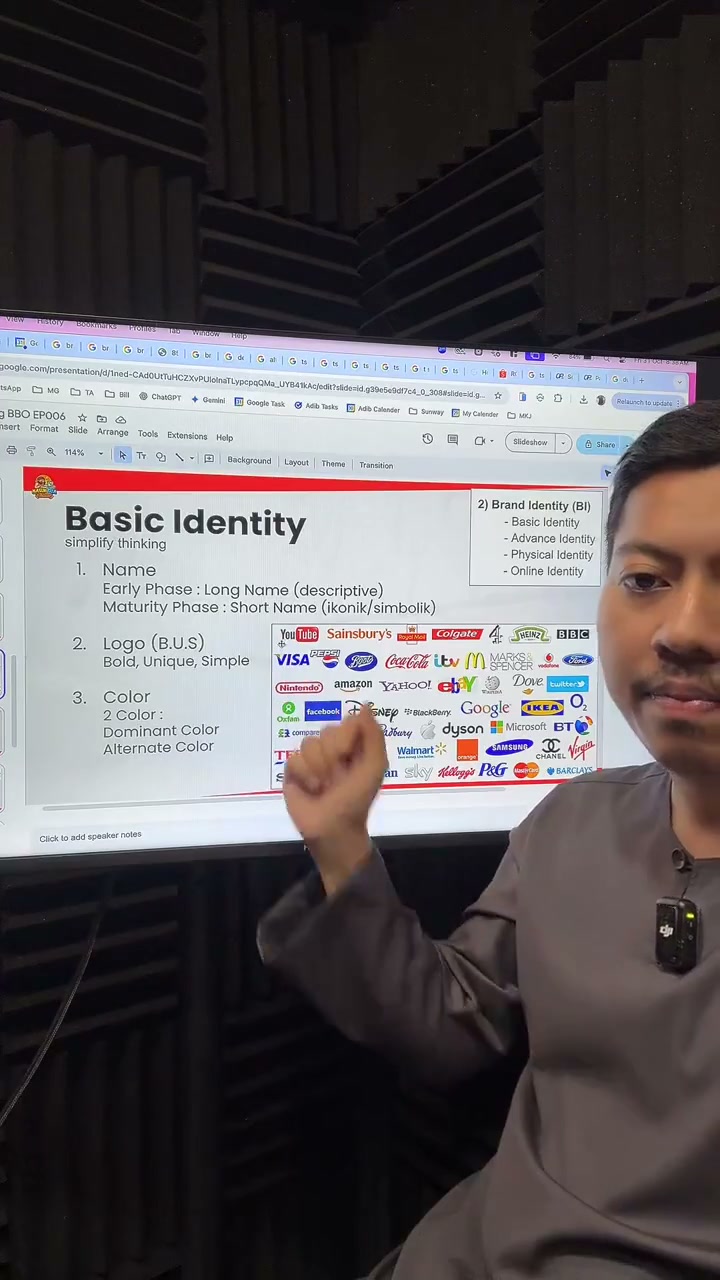Open the Extensions menu
Viewport: 720px width, 1280px height.
(x=187, y=435)
